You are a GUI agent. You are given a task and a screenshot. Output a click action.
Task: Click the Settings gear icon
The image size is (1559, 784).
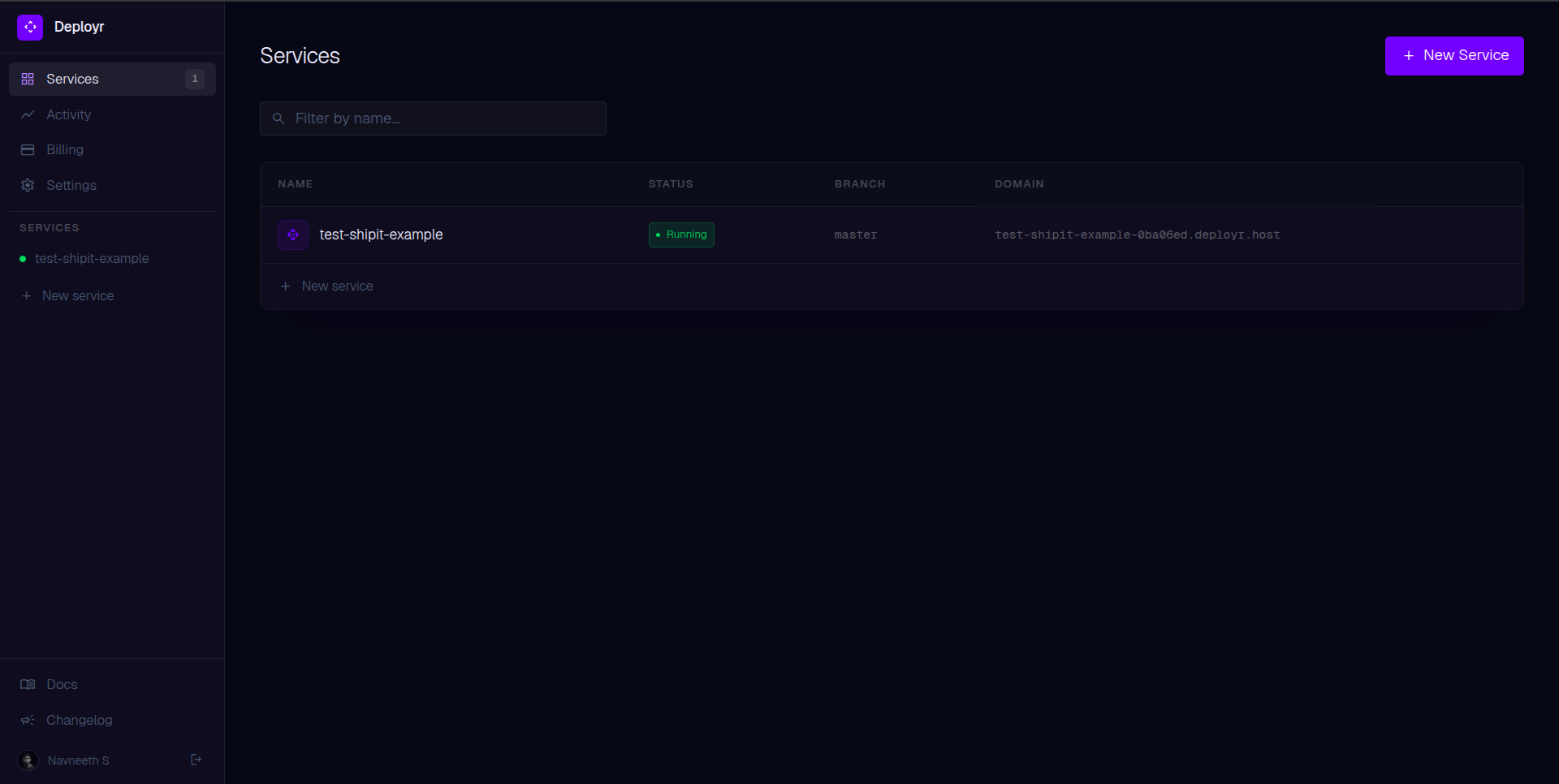(28, 185)
